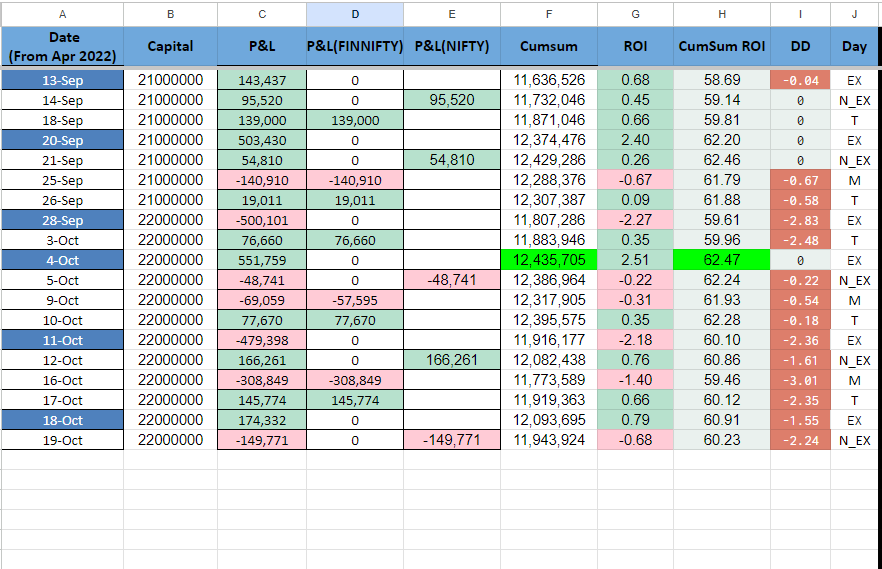Click the CumSum ROI header cell
Viewport: 882px width, 569px height.
click(722, 46)
